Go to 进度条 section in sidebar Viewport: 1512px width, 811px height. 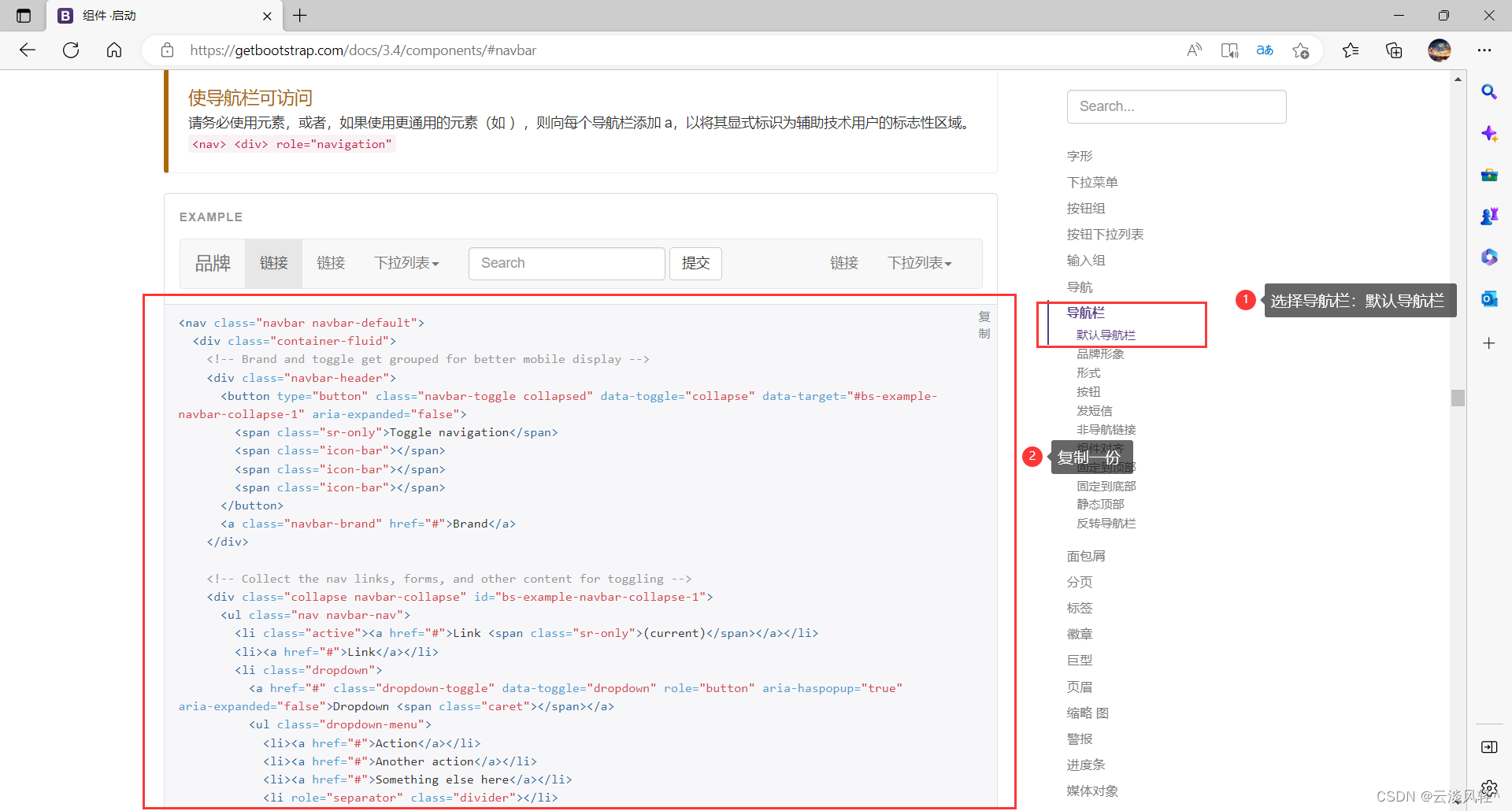pos(1086,765)
